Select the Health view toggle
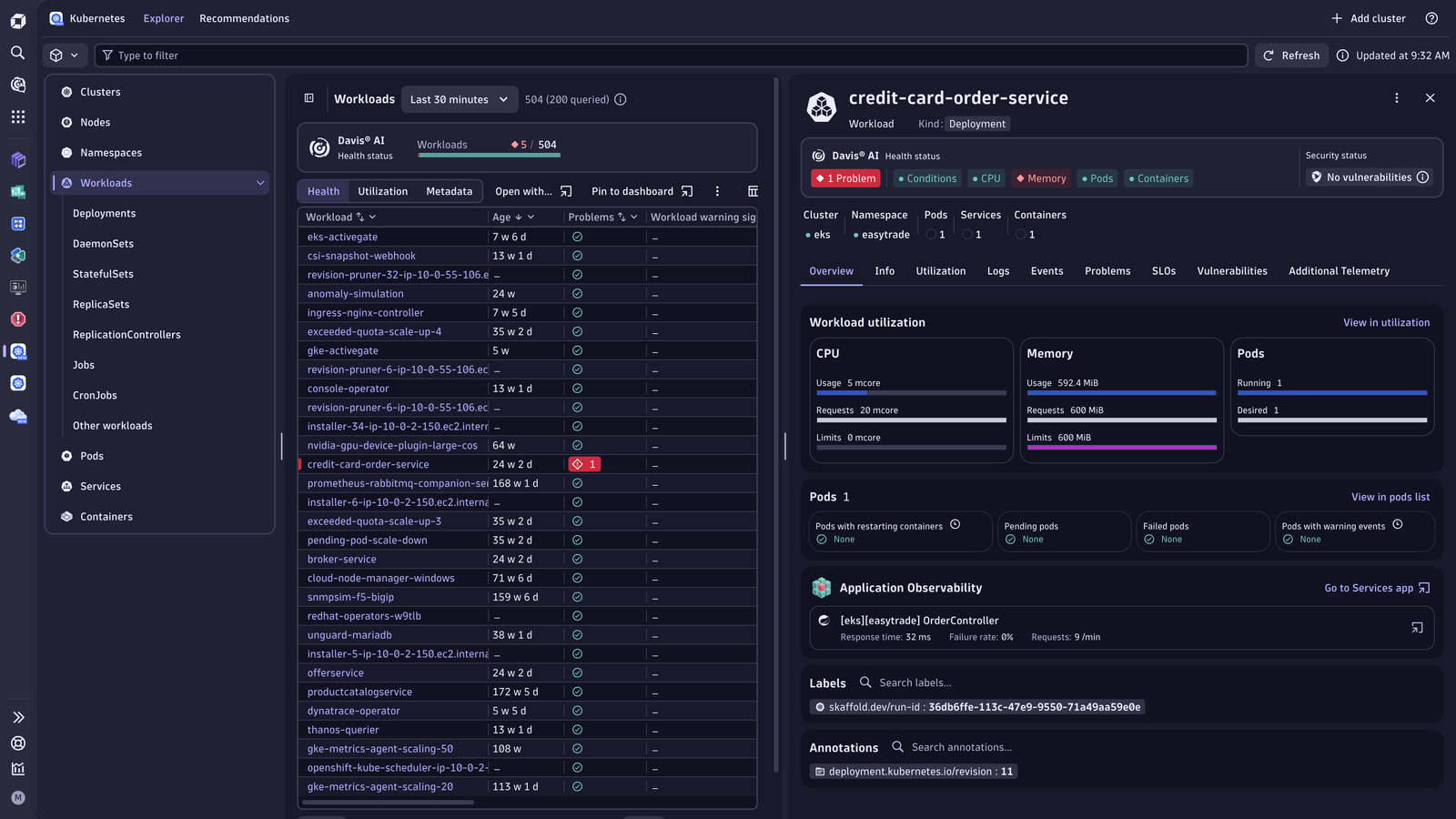The image size is (1456, 819). tap(323, 191)
